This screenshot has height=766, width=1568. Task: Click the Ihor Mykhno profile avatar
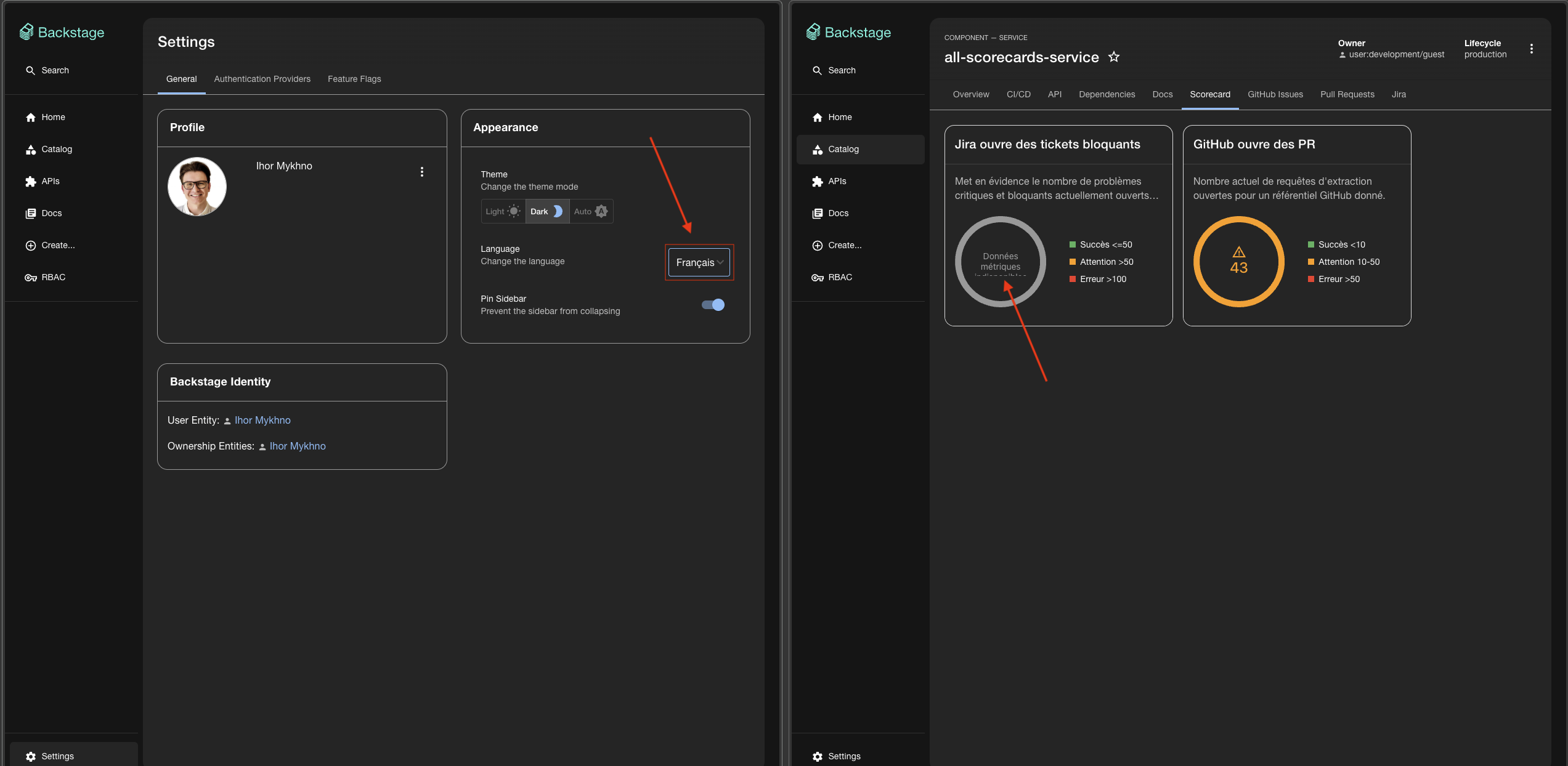click(x=197, y=187)
